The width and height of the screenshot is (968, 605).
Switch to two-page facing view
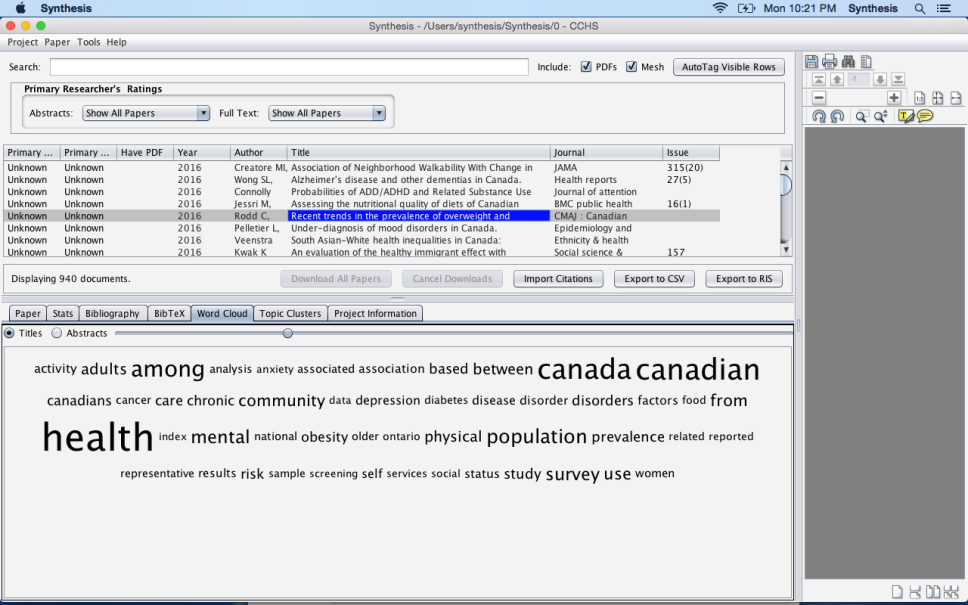pyautogui.click(x=933, y=592)
